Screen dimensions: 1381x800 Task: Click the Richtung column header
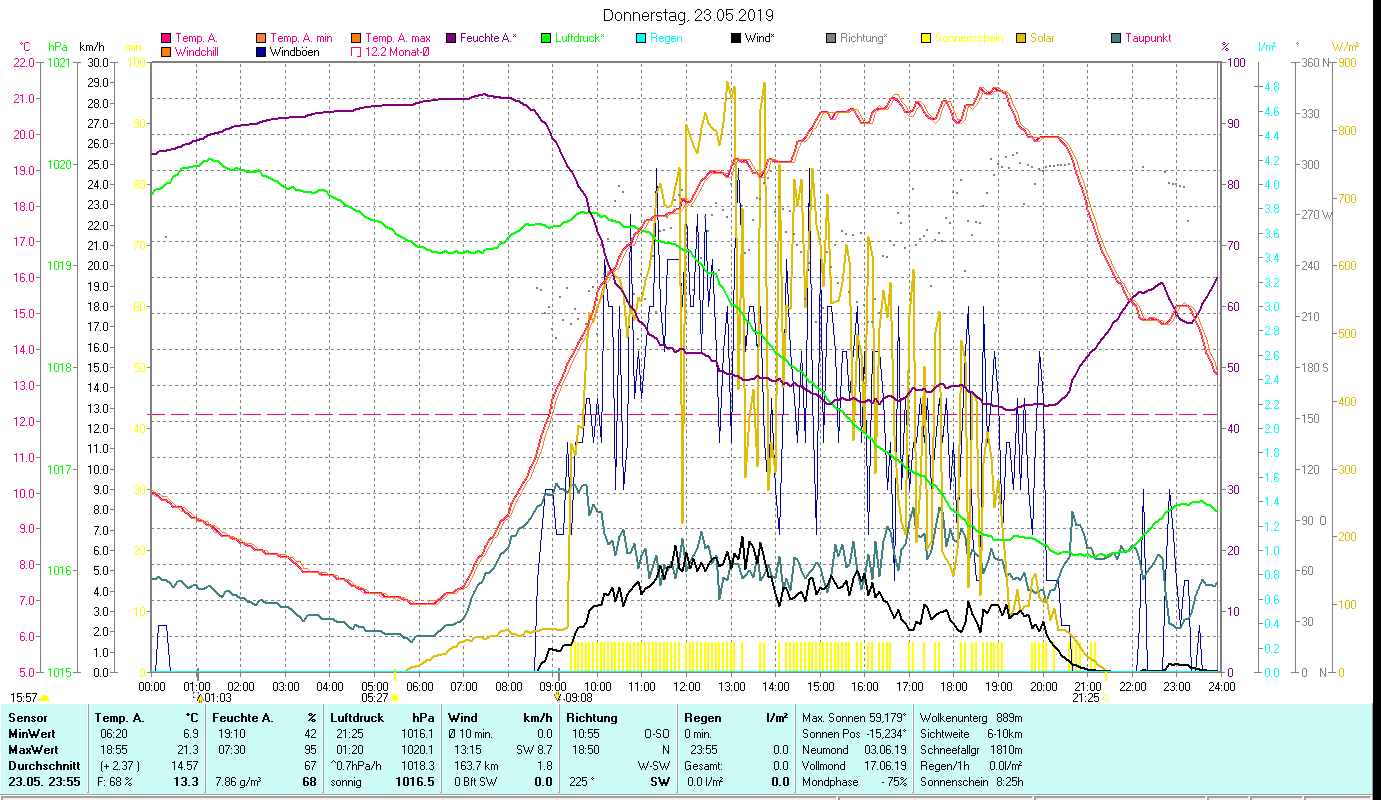pyautogui.click(x=592, y=718)
